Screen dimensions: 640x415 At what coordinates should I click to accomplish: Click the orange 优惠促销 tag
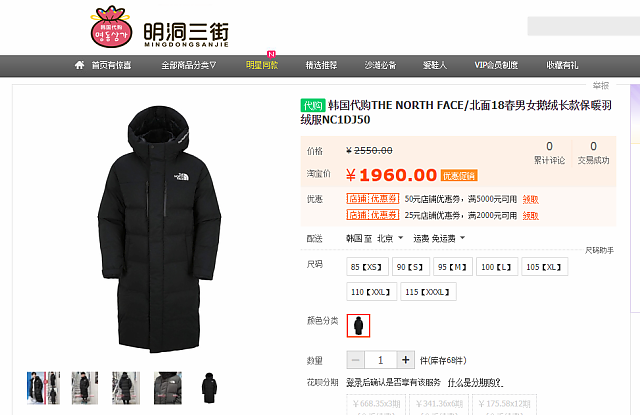[459, 176]
